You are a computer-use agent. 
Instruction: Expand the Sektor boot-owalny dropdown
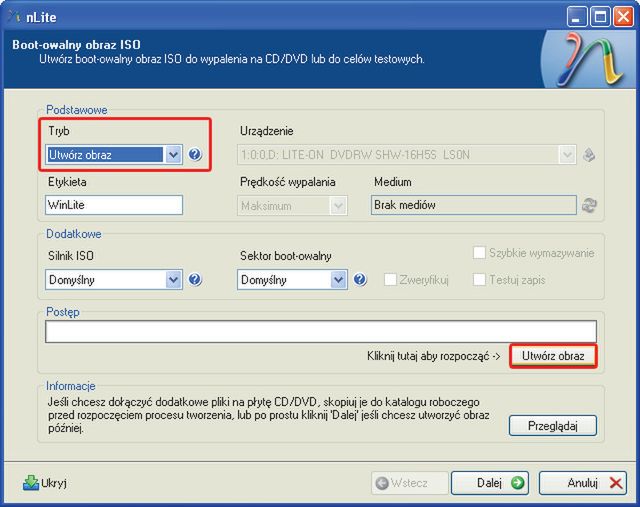[x=292, y=280]
